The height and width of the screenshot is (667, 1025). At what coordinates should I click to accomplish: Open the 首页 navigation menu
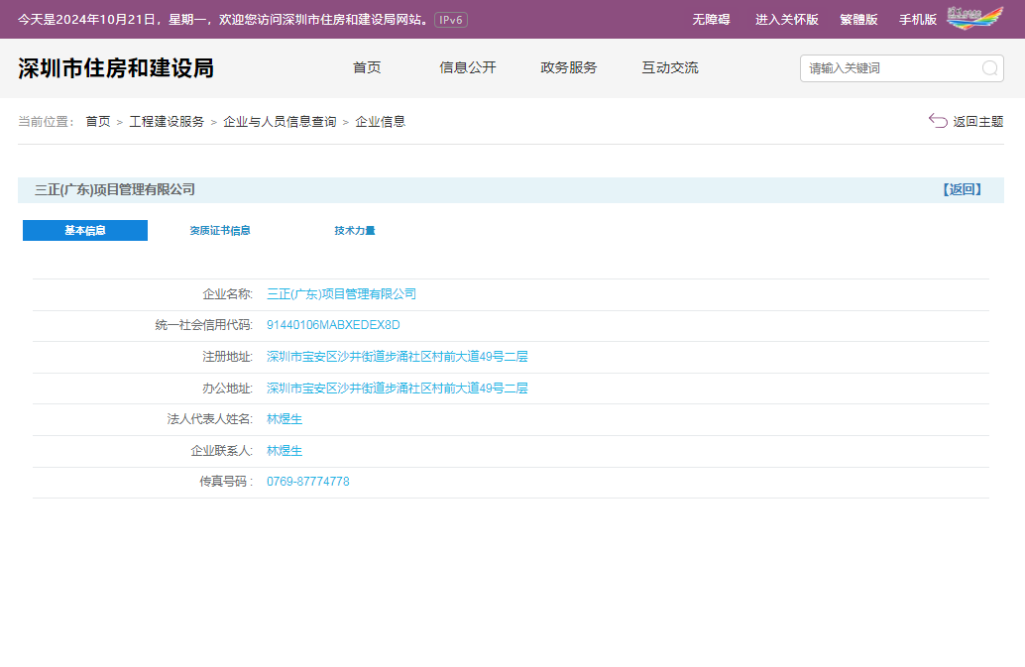pyautogui.click(x=367, y=68)
